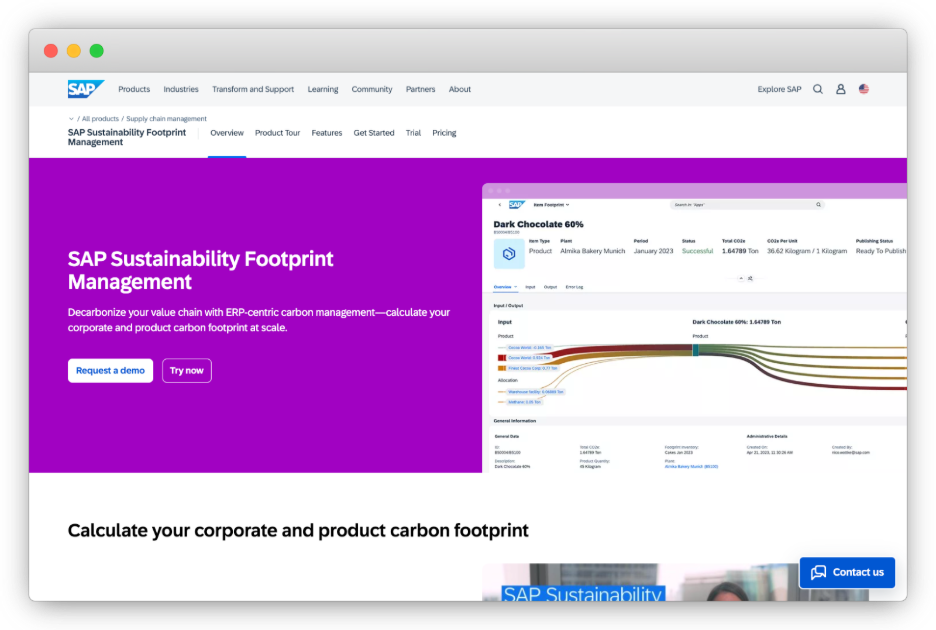Open the Products menu
936x630 pixels.
(134, 89)
